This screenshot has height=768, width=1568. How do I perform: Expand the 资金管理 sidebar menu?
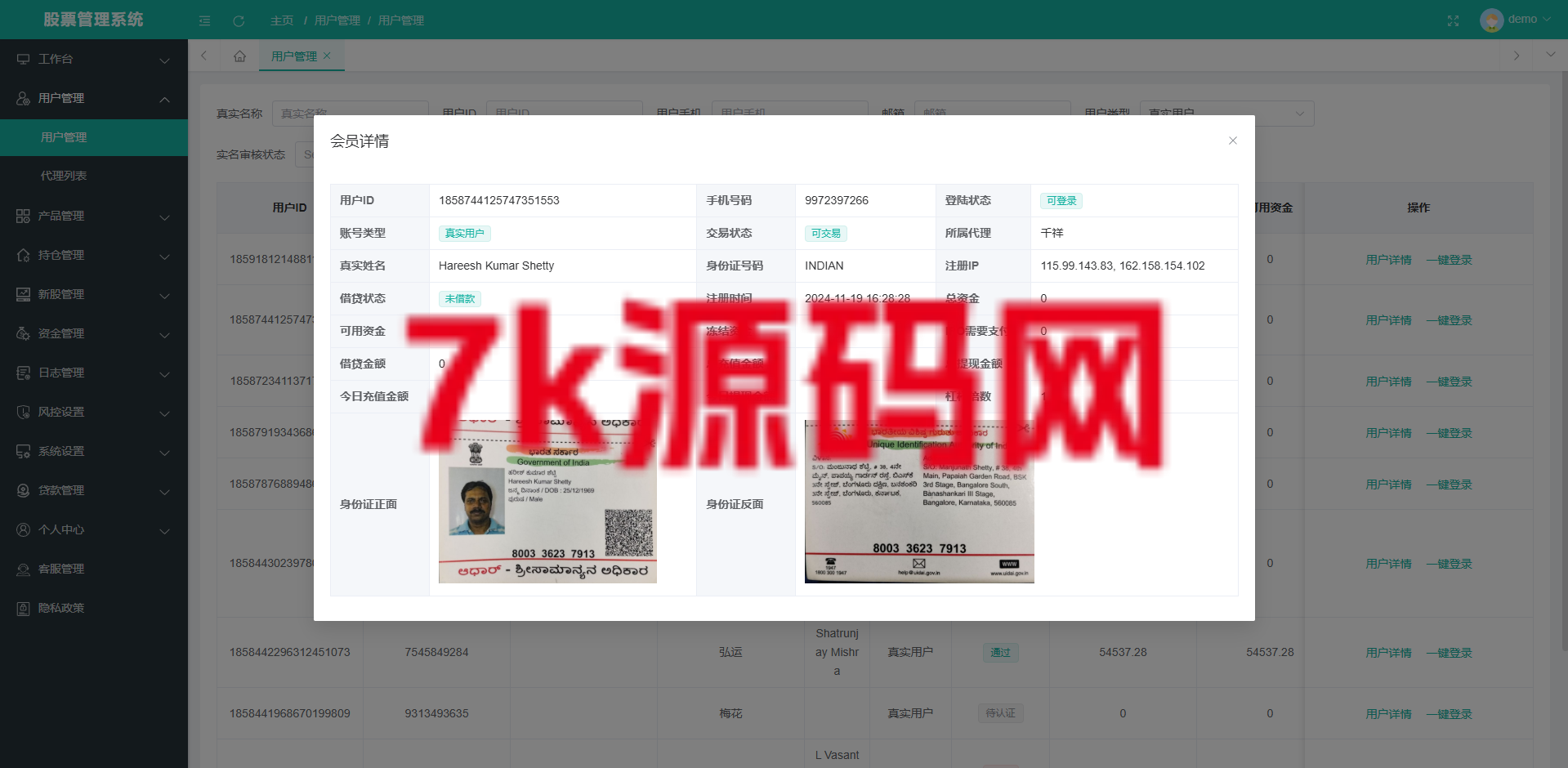click(94, 333)
